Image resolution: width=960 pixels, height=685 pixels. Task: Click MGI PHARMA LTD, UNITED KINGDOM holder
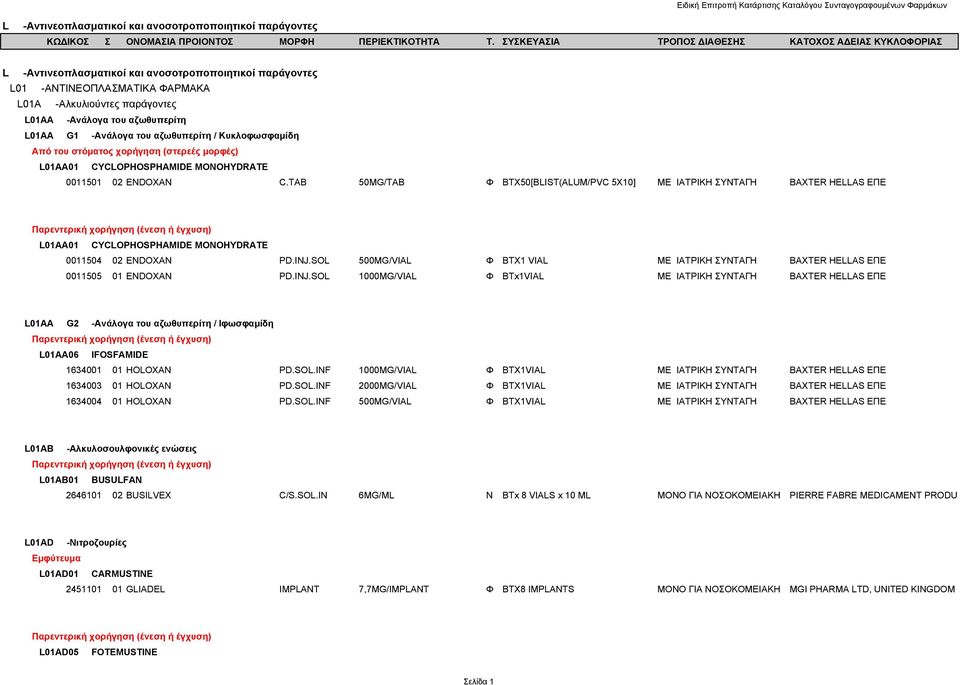pos(872,590)
